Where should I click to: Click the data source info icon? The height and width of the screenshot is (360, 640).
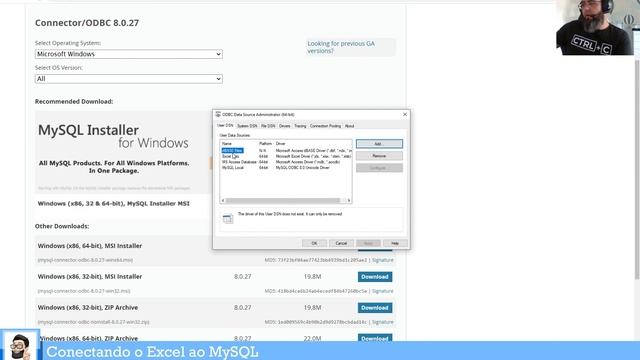click(x=228, y=219)
